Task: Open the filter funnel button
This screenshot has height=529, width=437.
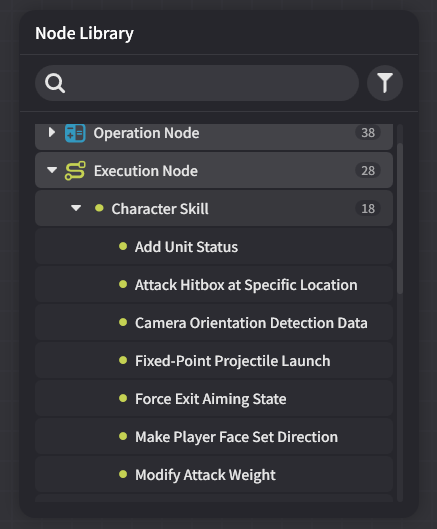Action: click(x=385, y=83)
